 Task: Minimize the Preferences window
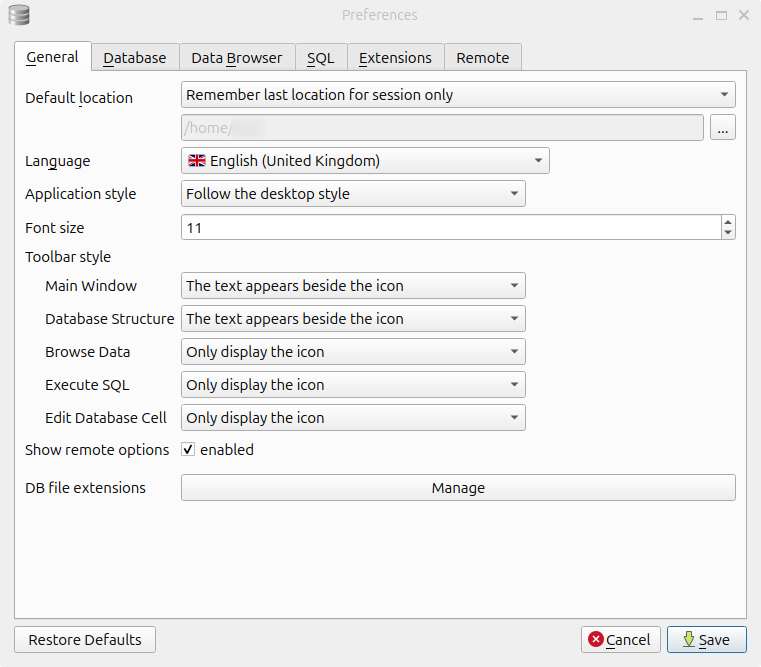point(698,16)
